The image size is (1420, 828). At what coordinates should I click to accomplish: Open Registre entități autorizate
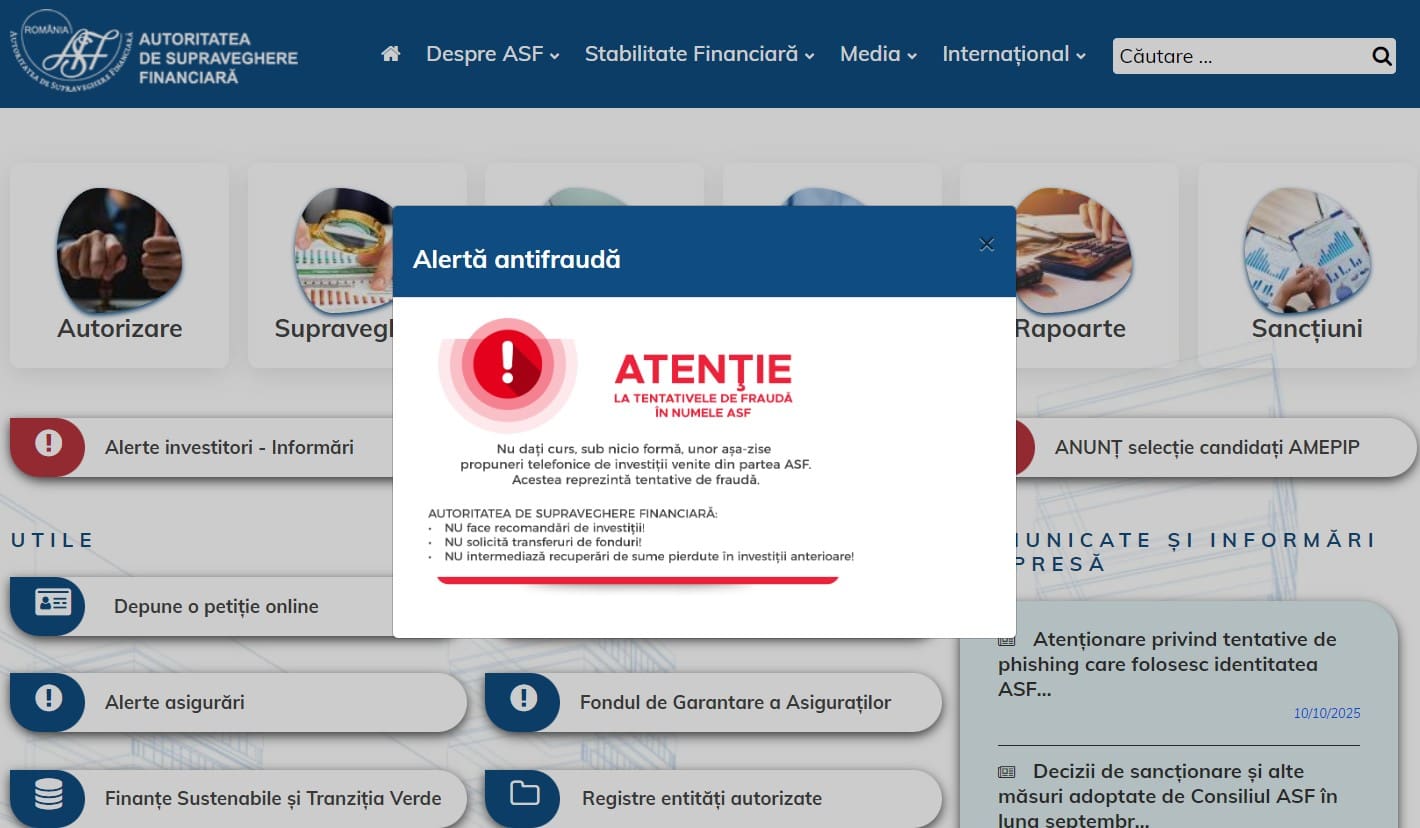702,798
